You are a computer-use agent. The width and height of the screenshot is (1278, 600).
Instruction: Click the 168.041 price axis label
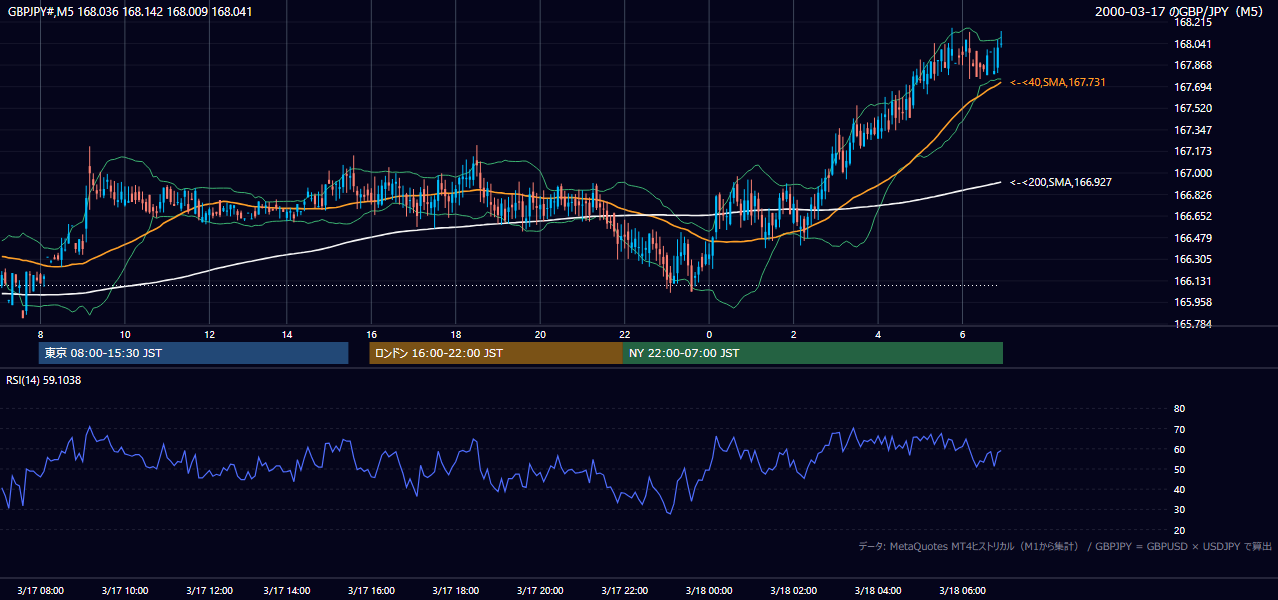pos(1193,44)
